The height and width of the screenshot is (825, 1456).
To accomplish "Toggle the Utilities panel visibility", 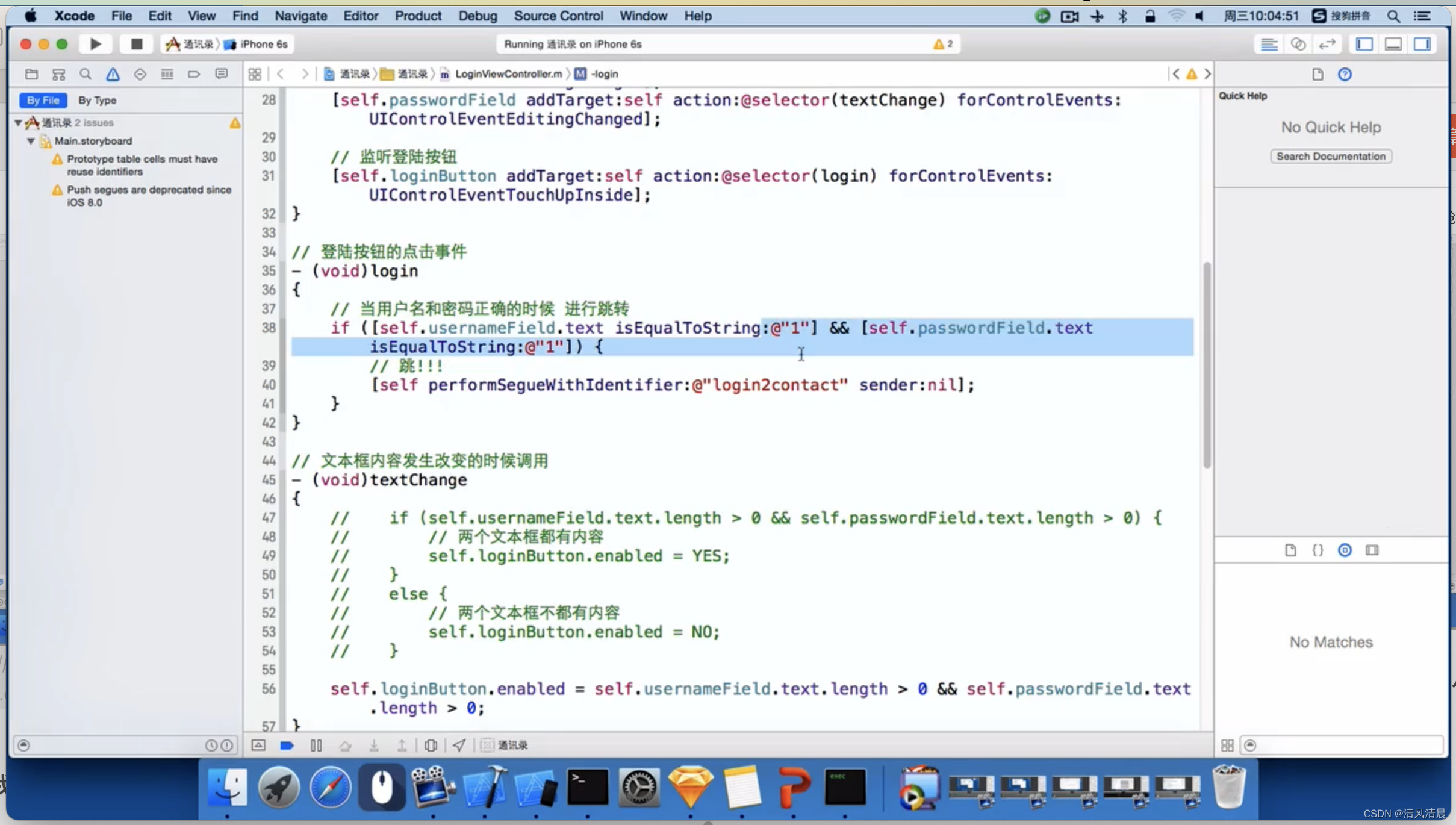I will [x=1422, y=44].
